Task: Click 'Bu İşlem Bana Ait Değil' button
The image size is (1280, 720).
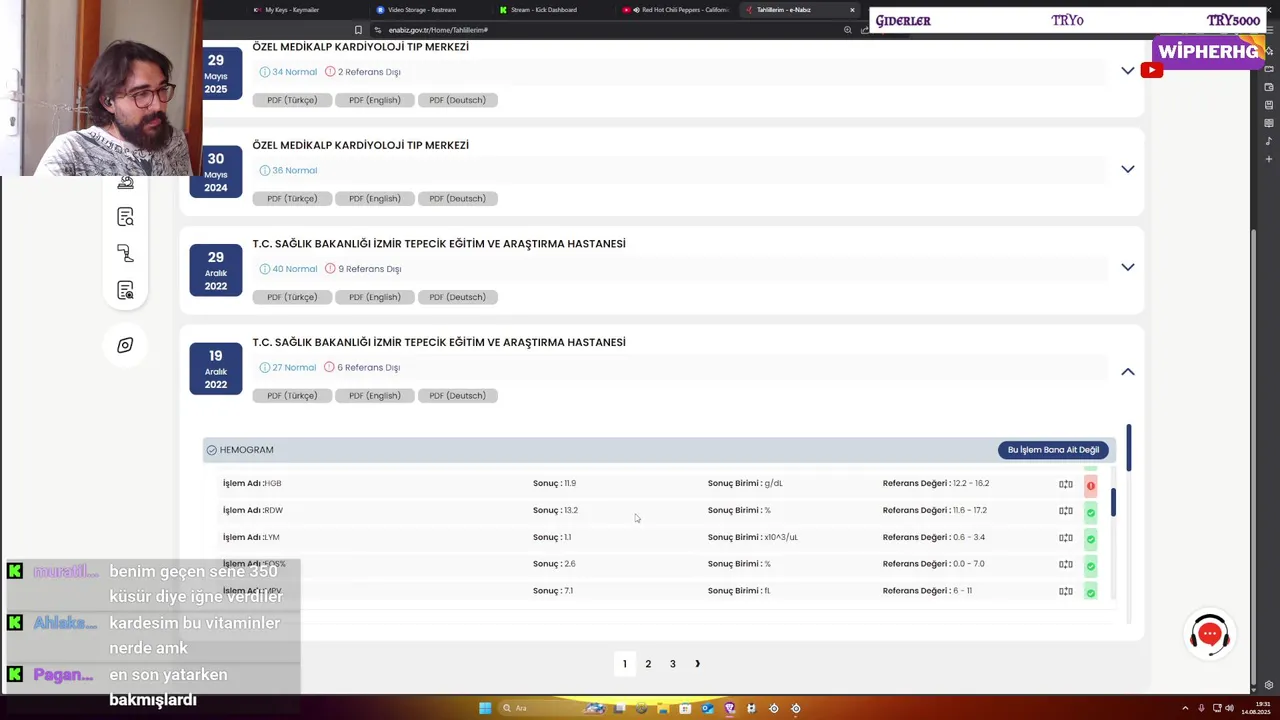Action: coord(1053,450)
